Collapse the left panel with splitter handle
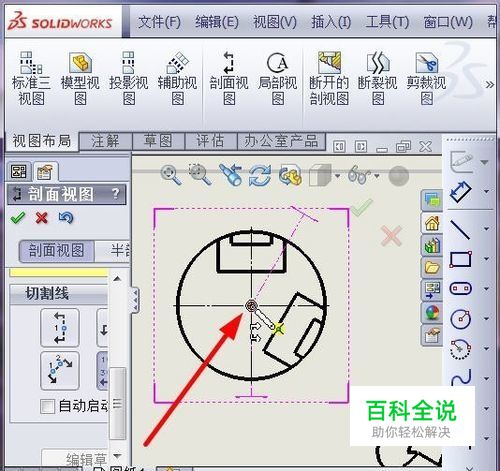The width and height of the screenshot is (500, 471). click(135, 300)
